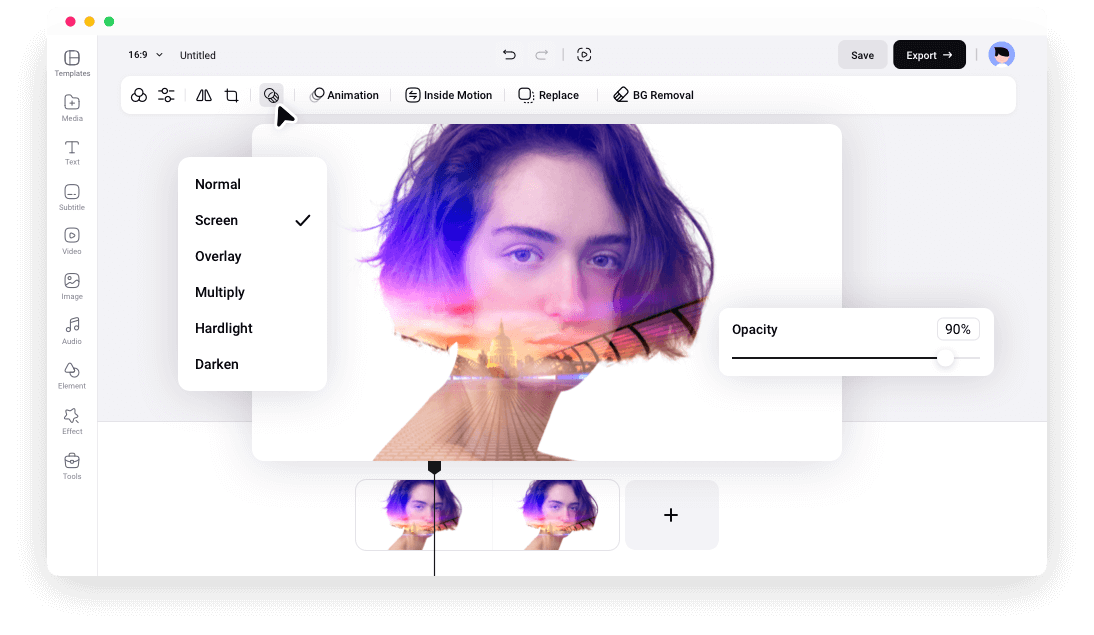Select the crop tool icon
The image size is (1094, 635).
tap(232, 95)
